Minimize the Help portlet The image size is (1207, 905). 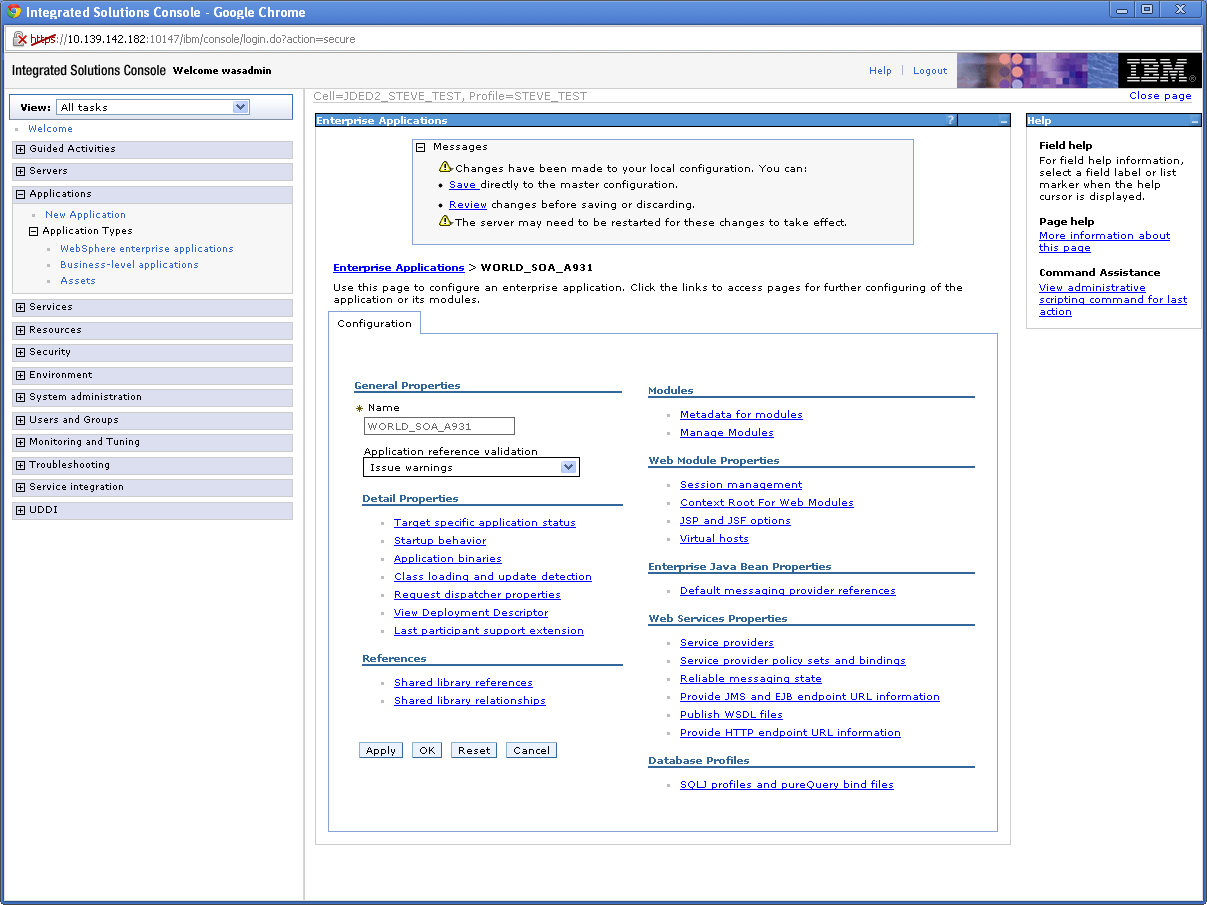pos(1195,120)
